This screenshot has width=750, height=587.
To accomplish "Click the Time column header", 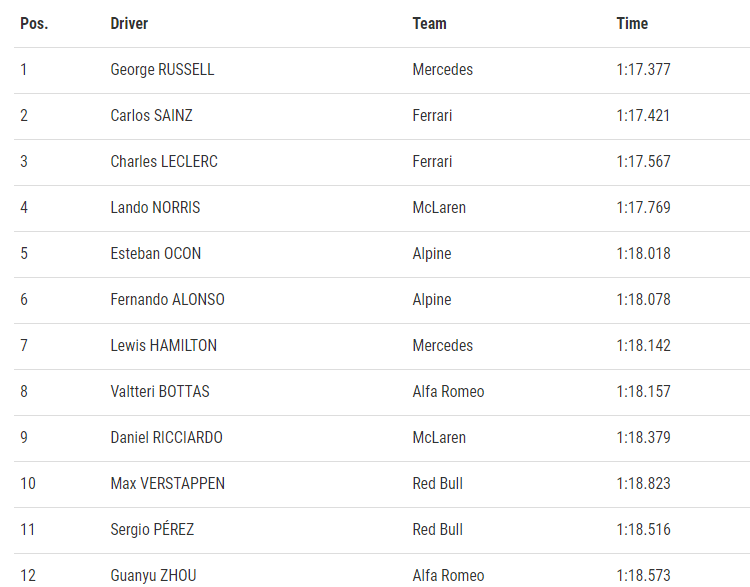I will point(632,23).
